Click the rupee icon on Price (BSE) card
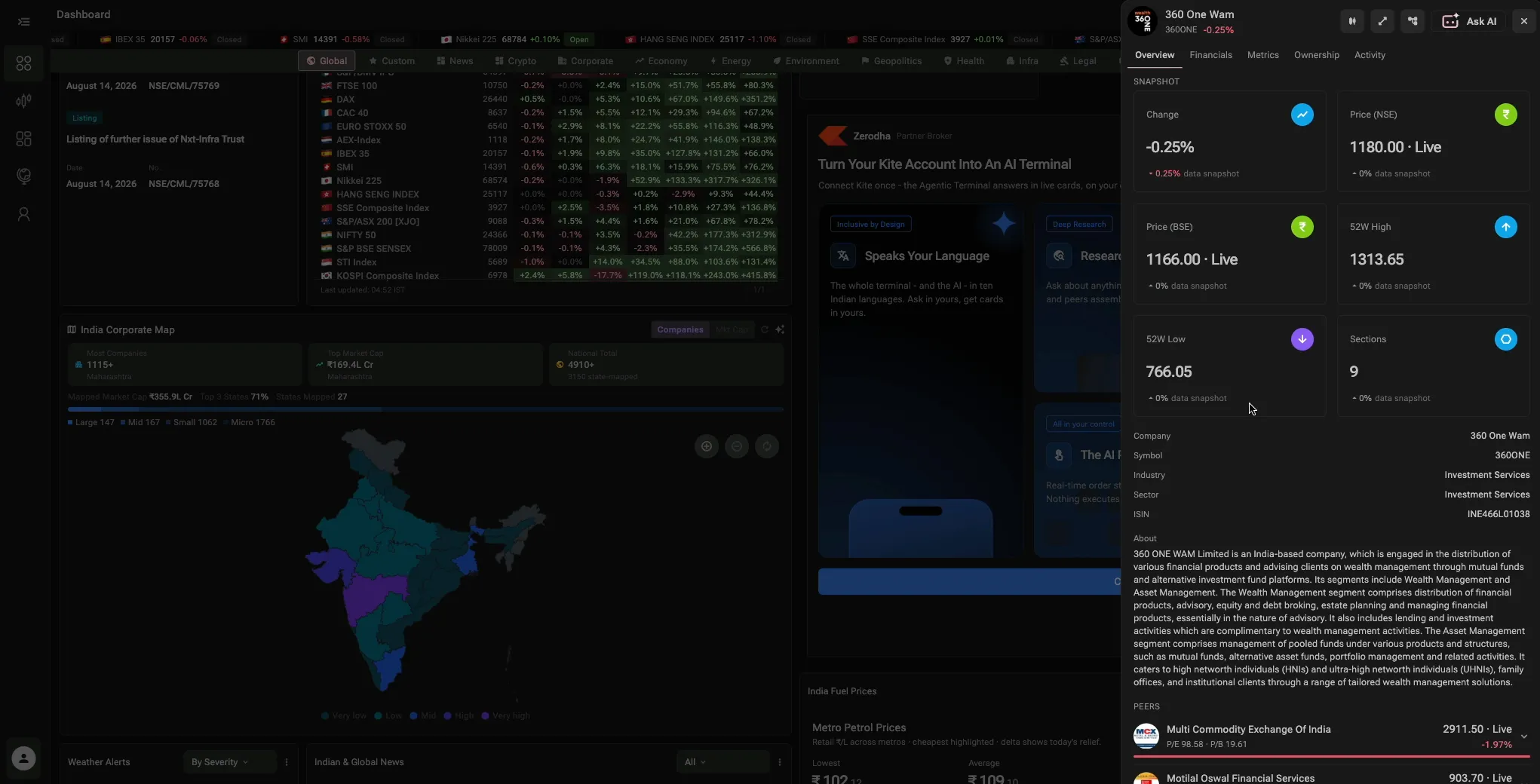The height and width of the screenshot is (784, 1540). [x=1302, y=227]
